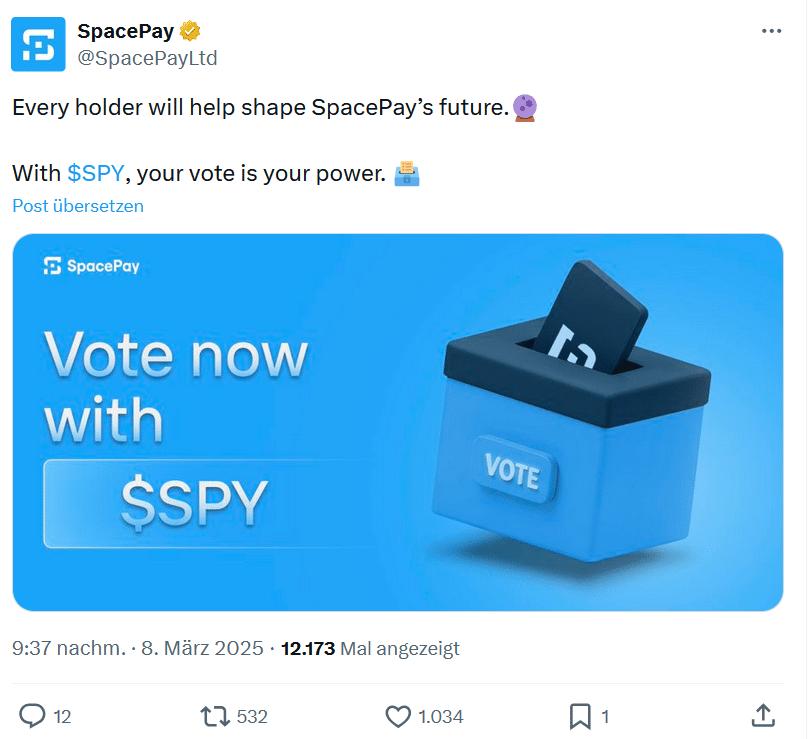Viewport: 810px width, 739px height.
Task: Open the Vote now with $SPY image
Action: [397, 422]
